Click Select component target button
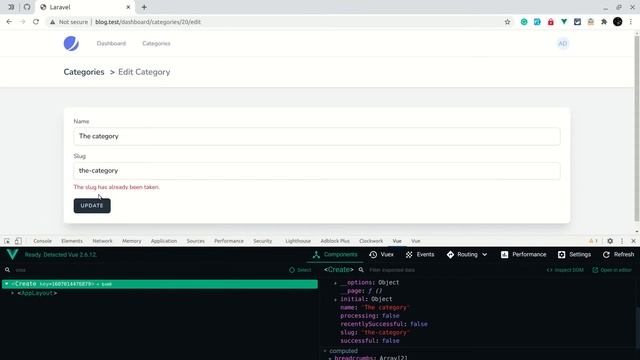Viewport: 640px width, 360px height. (x=300, y=270)
